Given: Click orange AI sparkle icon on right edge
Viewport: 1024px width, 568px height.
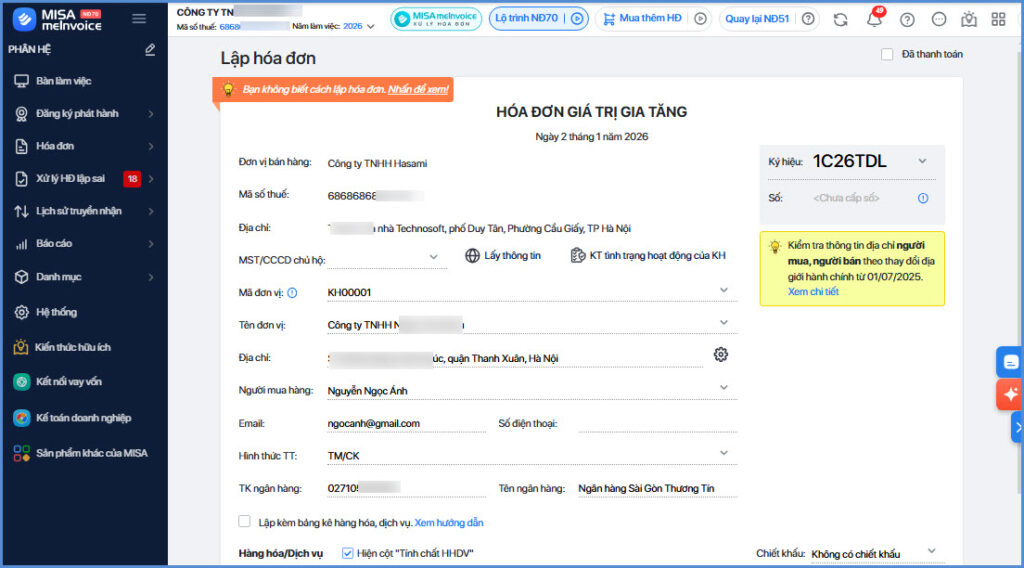Looking at the screenshot, I should pyautogui.click(x=1010, y=394).
